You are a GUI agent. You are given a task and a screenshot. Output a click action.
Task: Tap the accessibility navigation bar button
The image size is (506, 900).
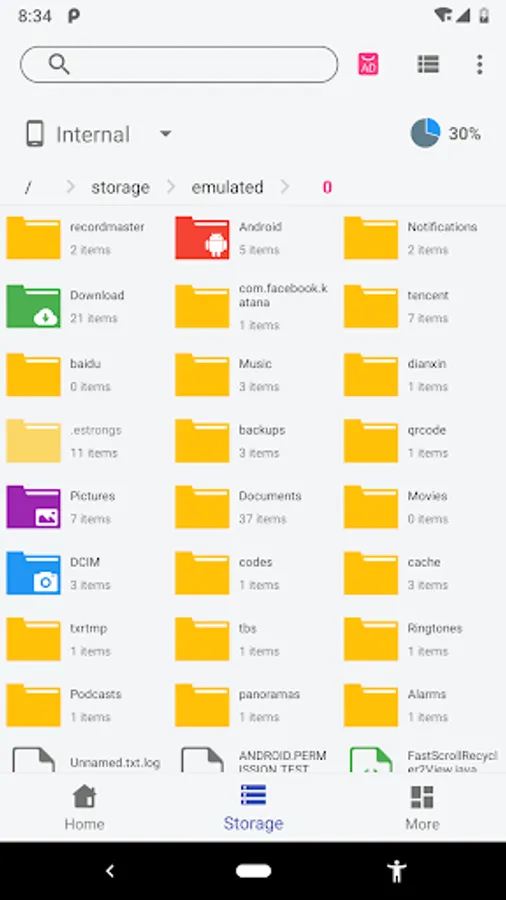pyautogui.click(x=396, y=871)
